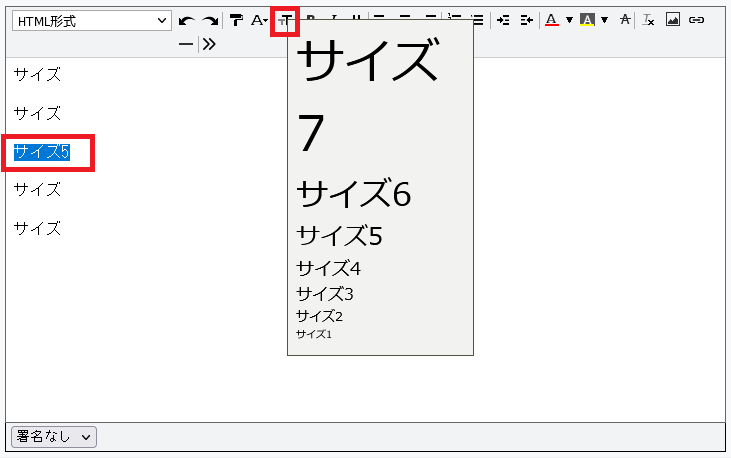Click the Redo arrow icon
This screenshot has width=731, height=458.
click(x=210, y=21)
